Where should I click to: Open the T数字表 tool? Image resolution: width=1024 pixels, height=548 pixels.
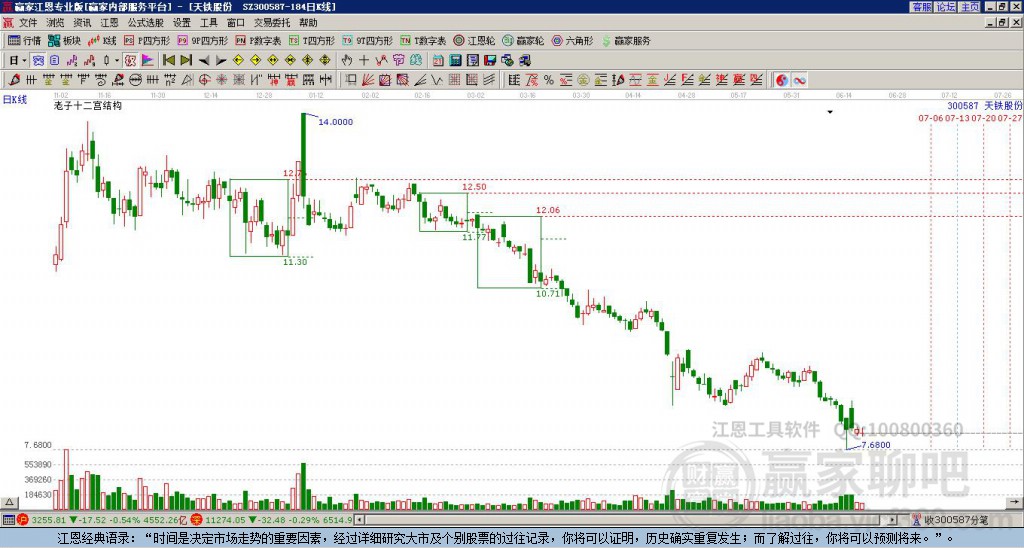click(x=423, y=40)
